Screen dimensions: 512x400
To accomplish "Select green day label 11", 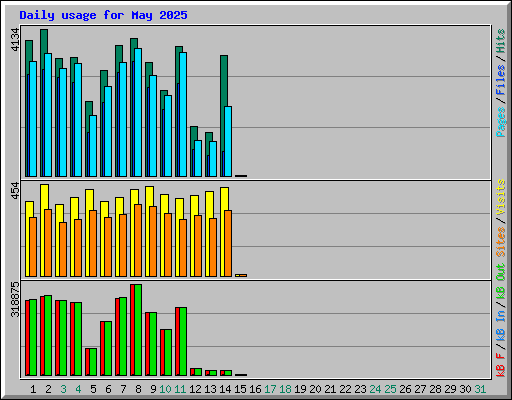I will 180,389.
